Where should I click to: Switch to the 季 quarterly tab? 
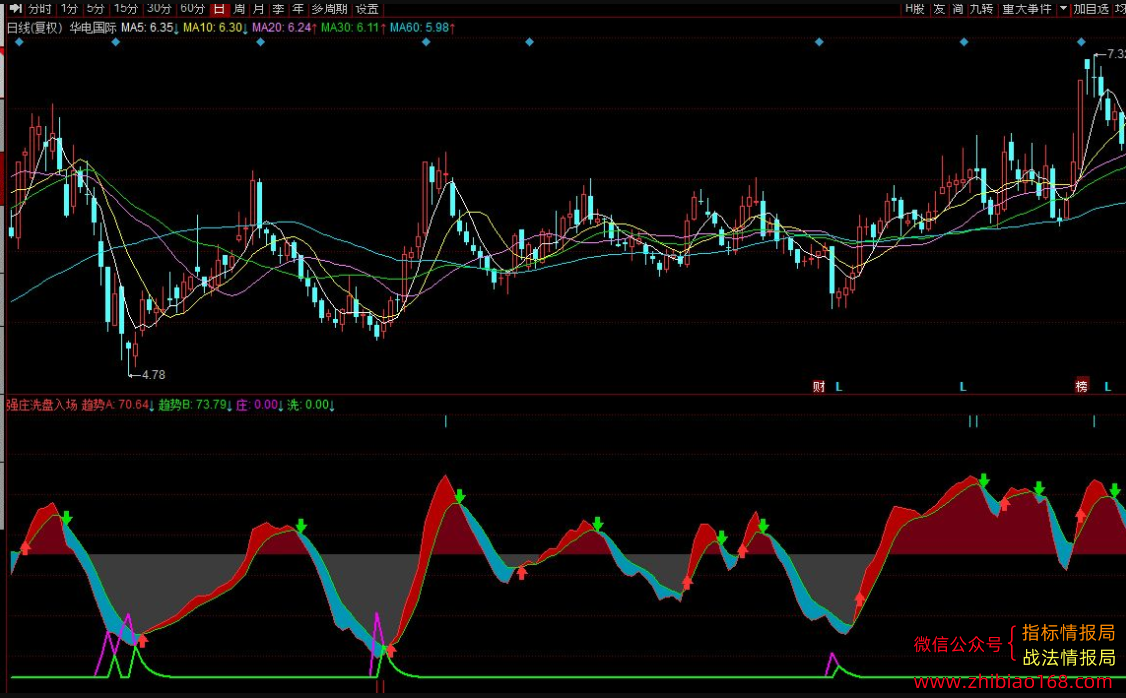(x=279, y=9)
